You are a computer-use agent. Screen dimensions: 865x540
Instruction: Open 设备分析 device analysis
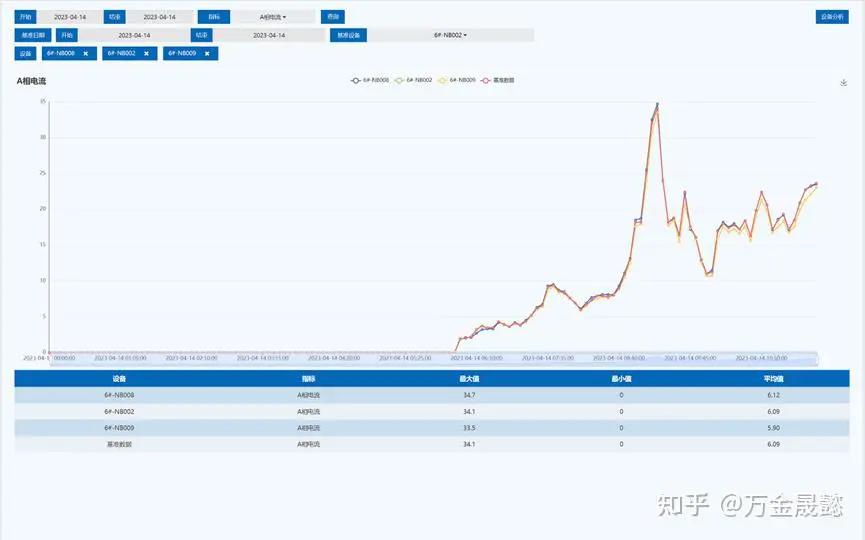(832, 17)
